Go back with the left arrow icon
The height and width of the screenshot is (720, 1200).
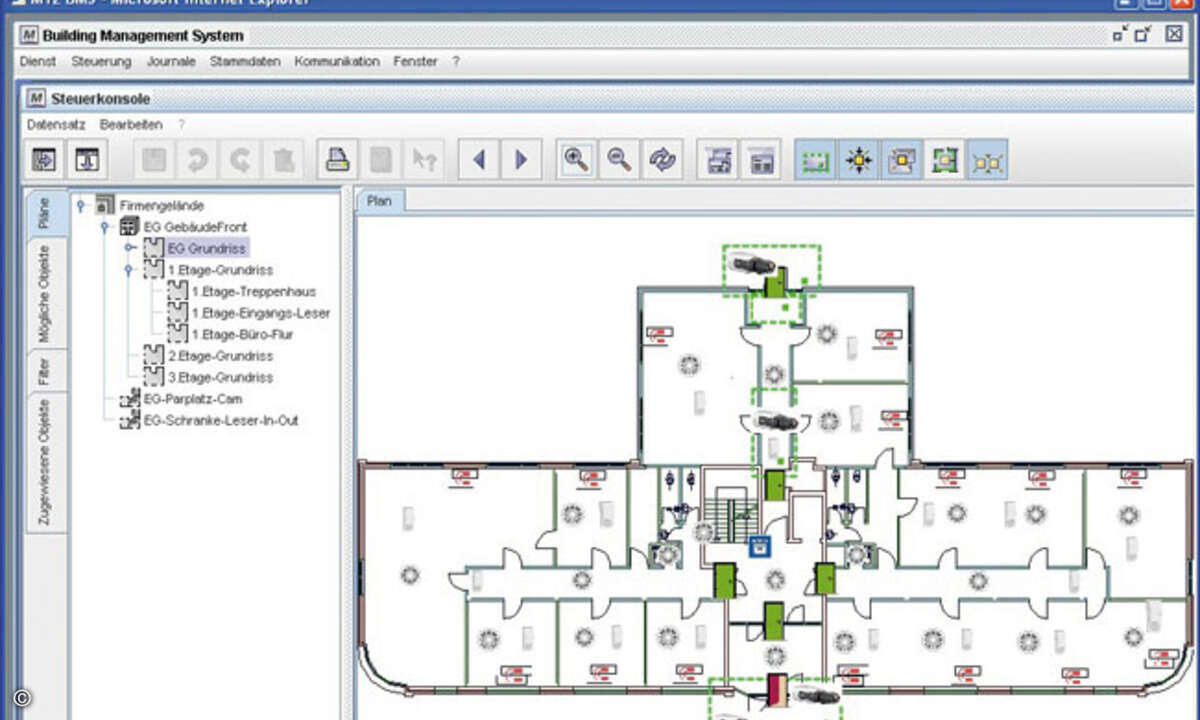(x=478, y=159)
